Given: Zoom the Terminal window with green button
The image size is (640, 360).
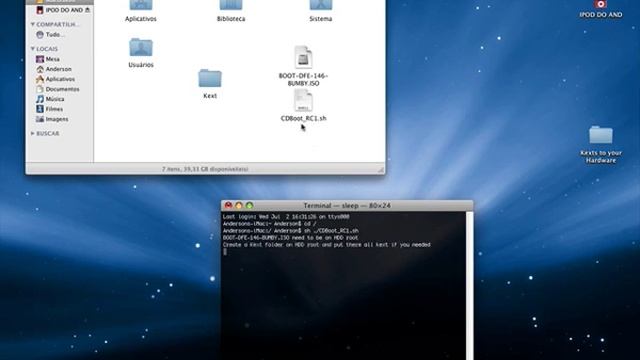Looking at the screenshot, I should [x=249, y=205].
